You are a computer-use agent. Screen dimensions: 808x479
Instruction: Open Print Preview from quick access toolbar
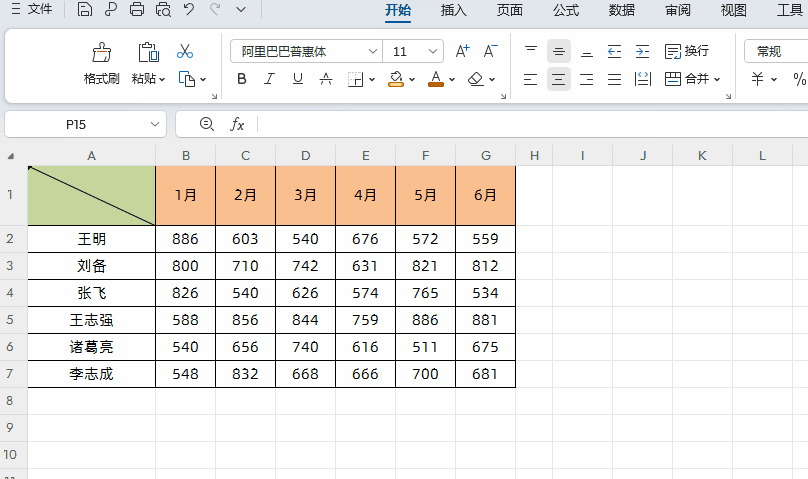point(162,10)
